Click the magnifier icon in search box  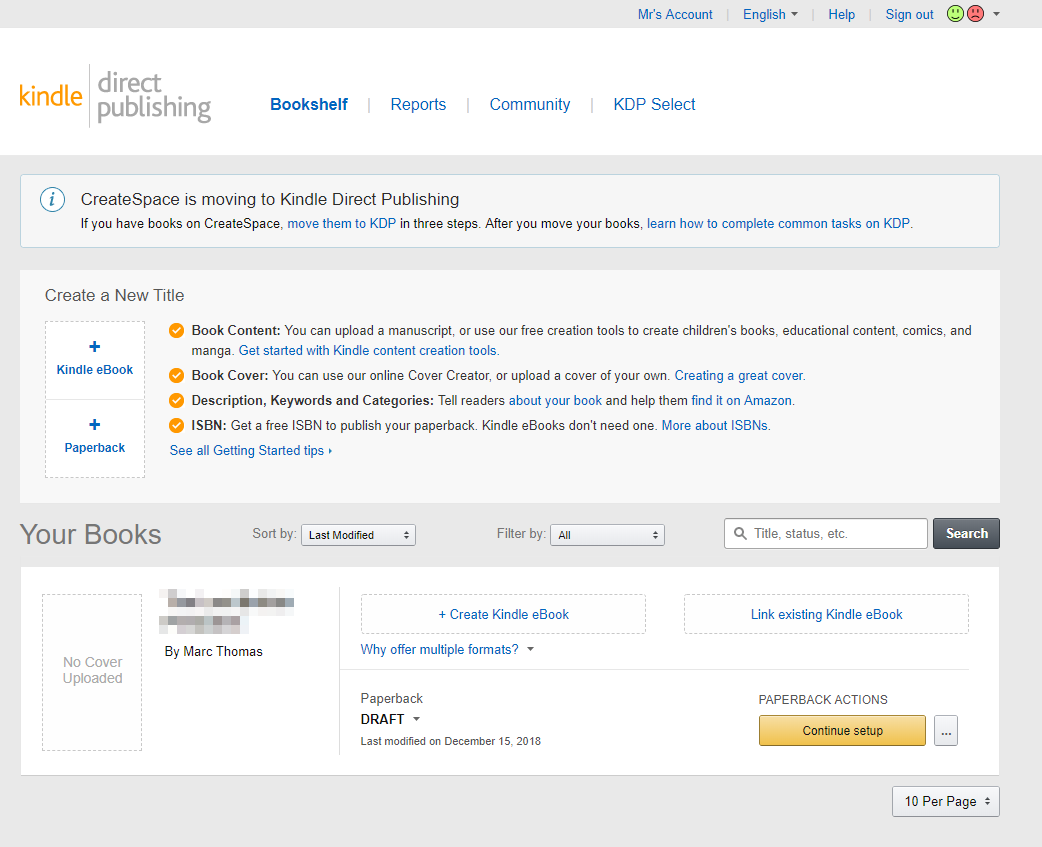pyautogui.click(x=740, y=533)
